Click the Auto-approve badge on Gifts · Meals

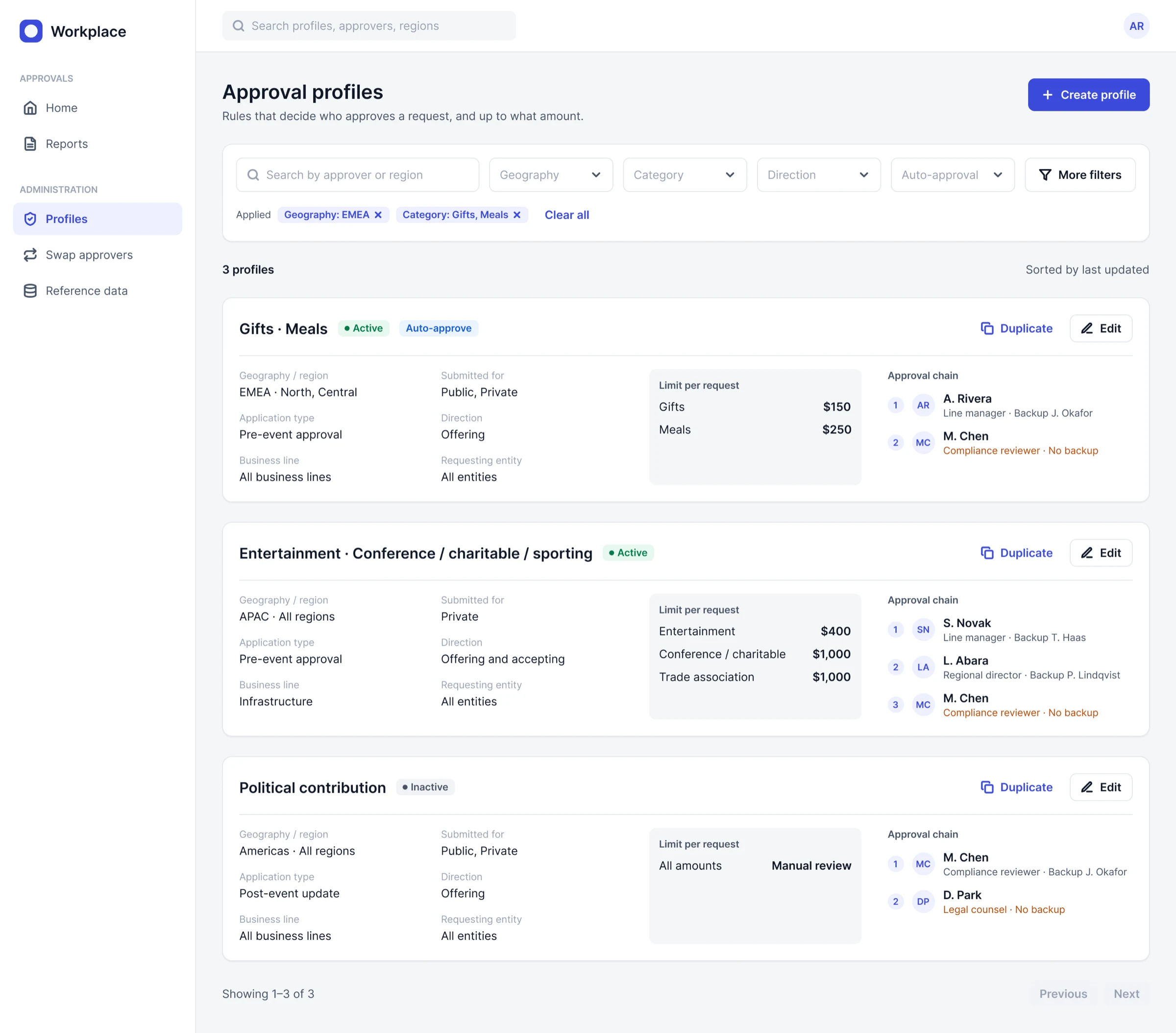[x=439, y=328]
